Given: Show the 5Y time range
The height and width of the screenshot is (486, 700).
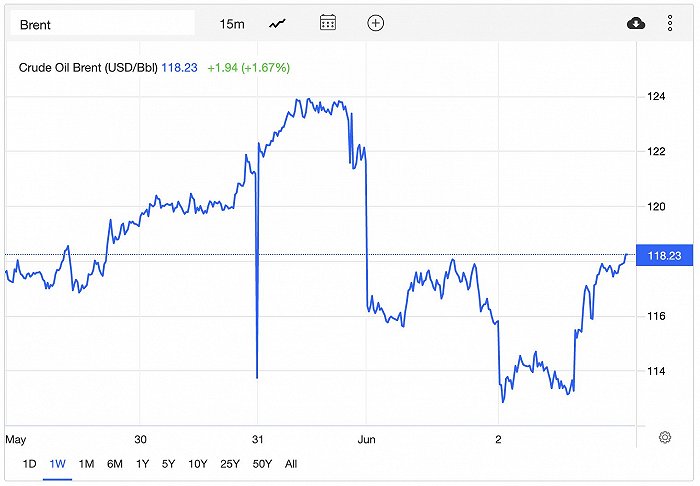Looking at the screenshot, I should coord(170,464).
